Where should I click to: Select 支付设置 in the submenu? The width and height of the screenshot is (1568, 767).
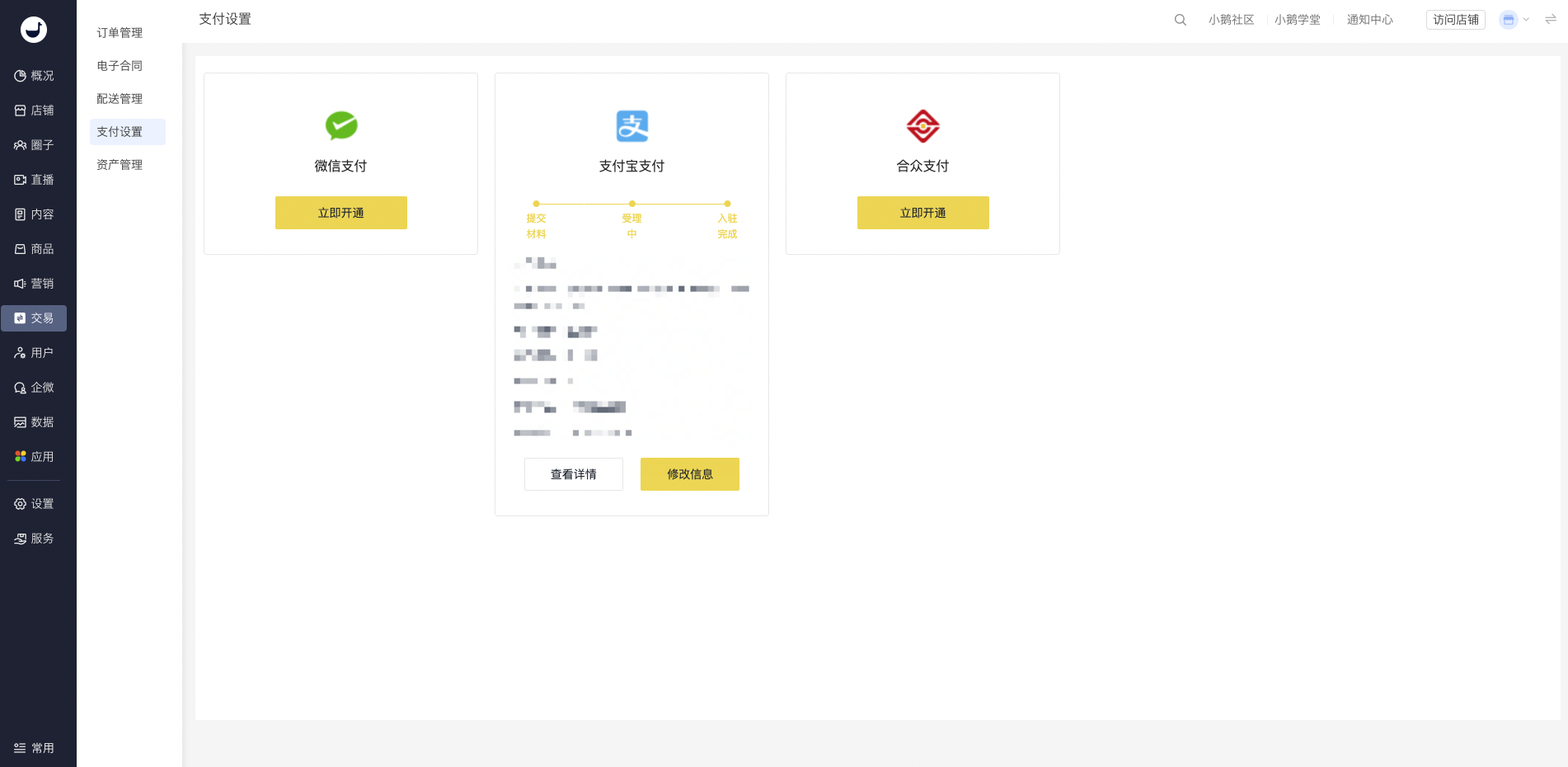click(128, 132)
